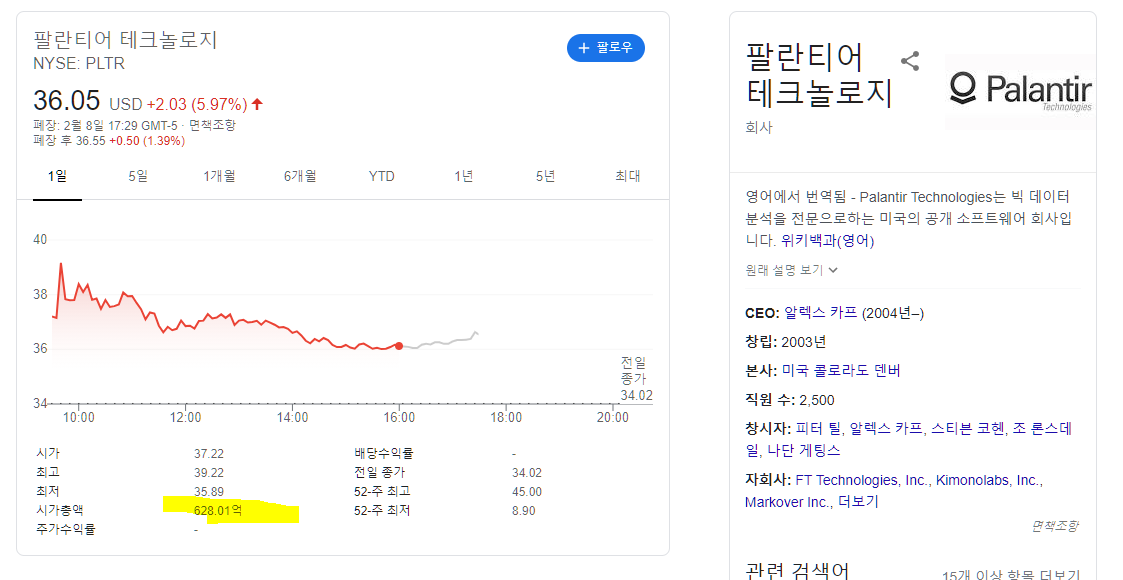Click the 전일 종가 value 34.02 in table
This screenshot has height=580, width=1123.
click(x=526, y=473)
